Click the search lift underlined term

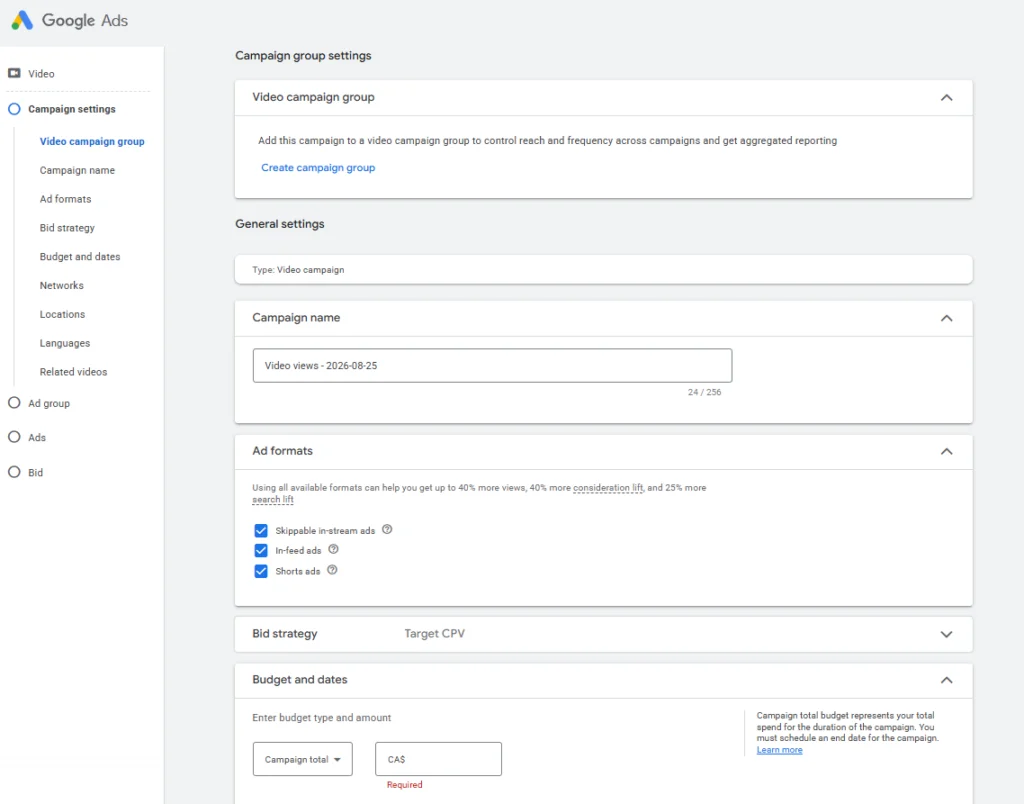[273, 500]
